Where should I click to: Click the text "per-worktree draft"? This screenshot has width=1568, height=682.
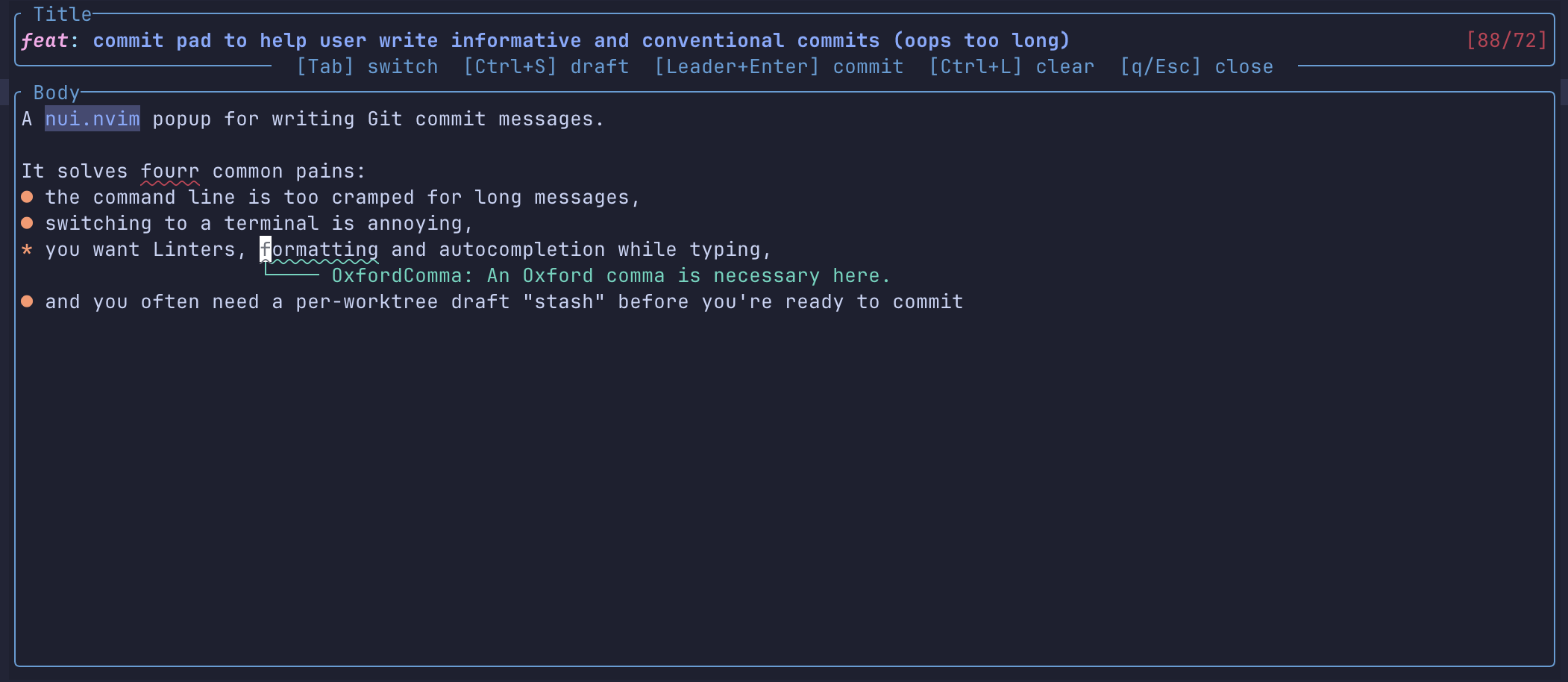coord(403,302)
